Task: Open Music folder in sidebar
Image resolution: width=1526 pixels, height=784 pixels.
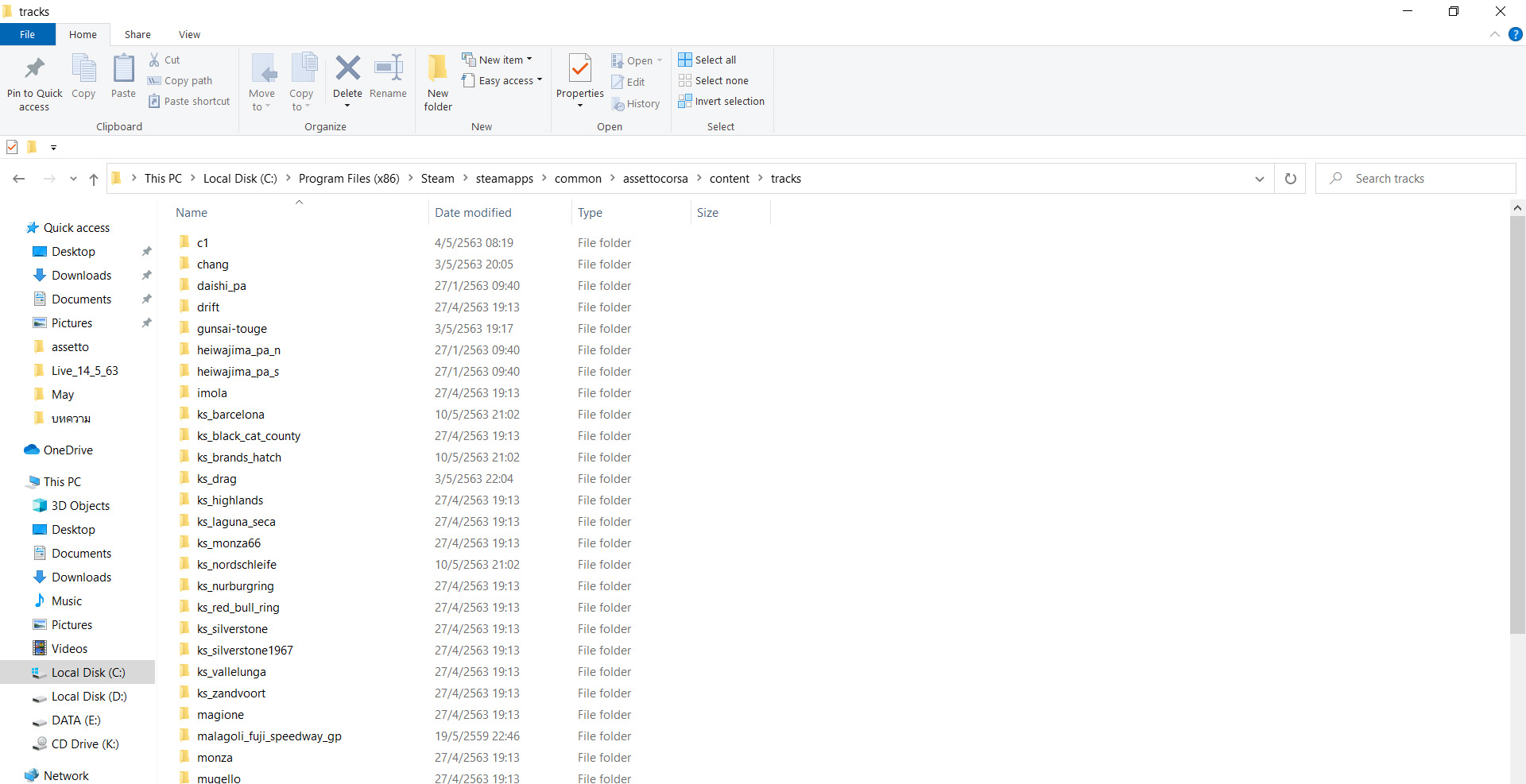Action: 57,601
